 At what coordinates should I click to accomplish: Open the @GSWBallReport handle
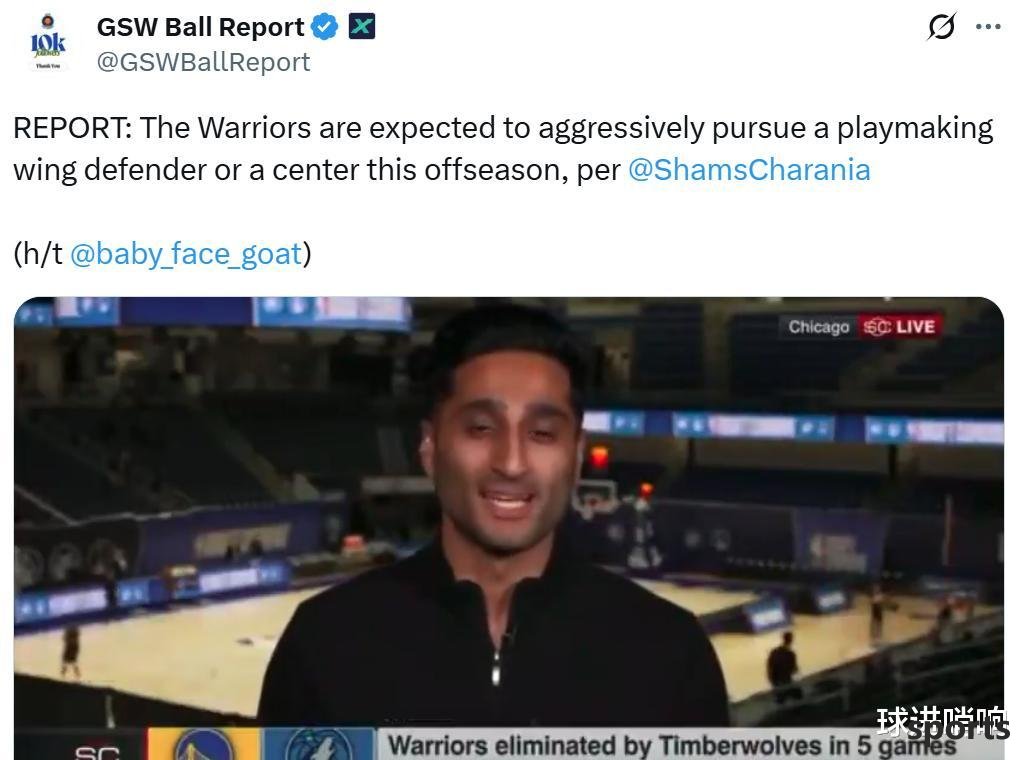(203, 62)
